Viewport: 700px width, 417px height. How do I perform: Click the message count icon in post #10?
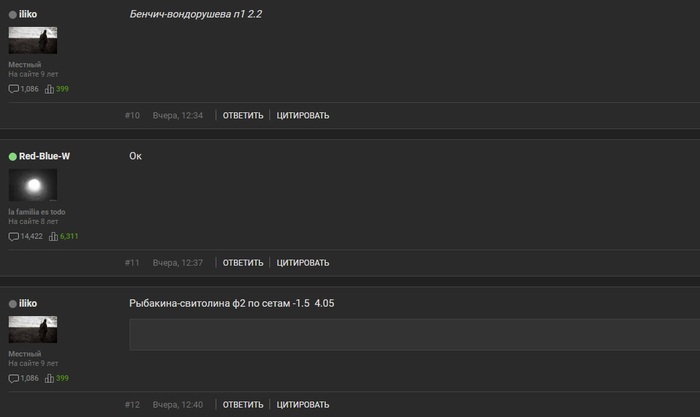pos(13,89)
